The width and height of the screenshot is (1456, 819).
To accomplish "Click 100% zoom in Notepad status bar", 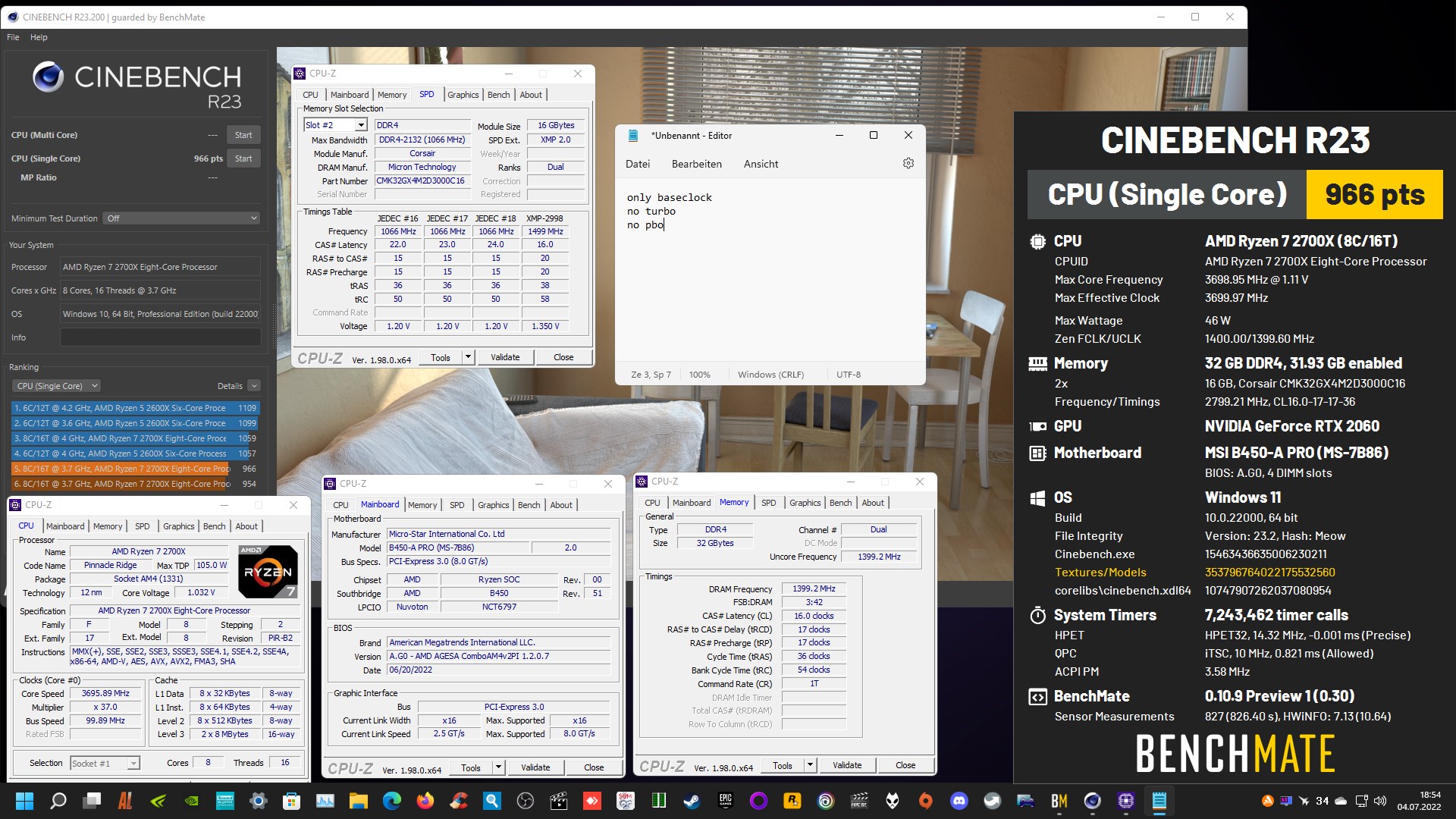I will pyautogui.click(x=699, y=375).
